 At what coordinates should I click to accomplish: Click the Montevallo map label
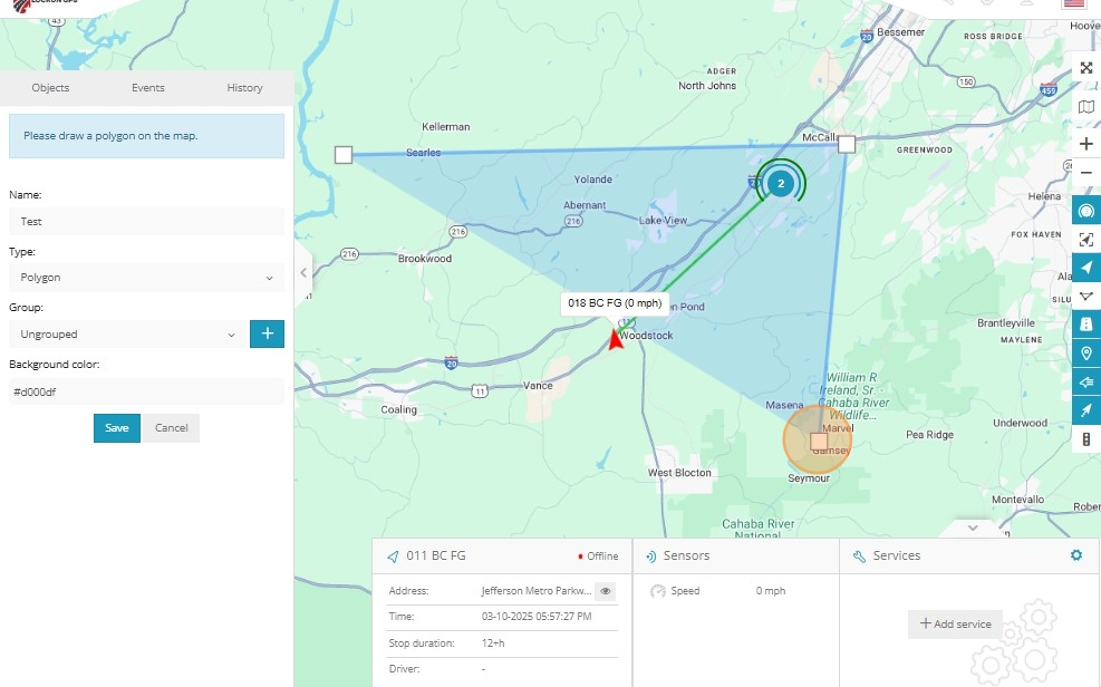click(1017, 499)
